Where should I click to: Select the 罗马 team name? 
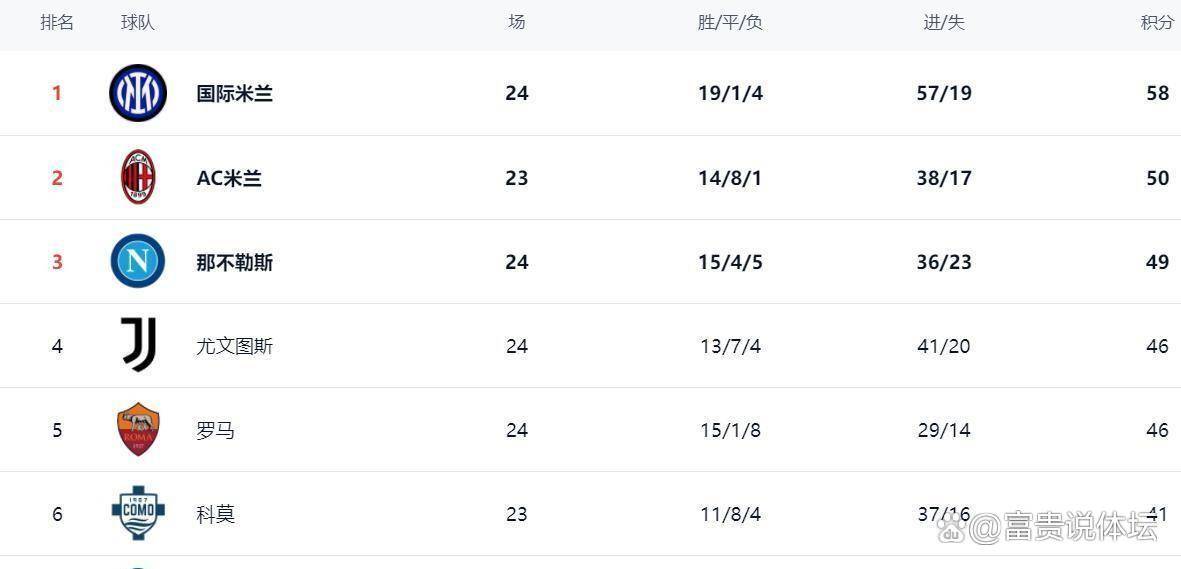tap(215, 430)
